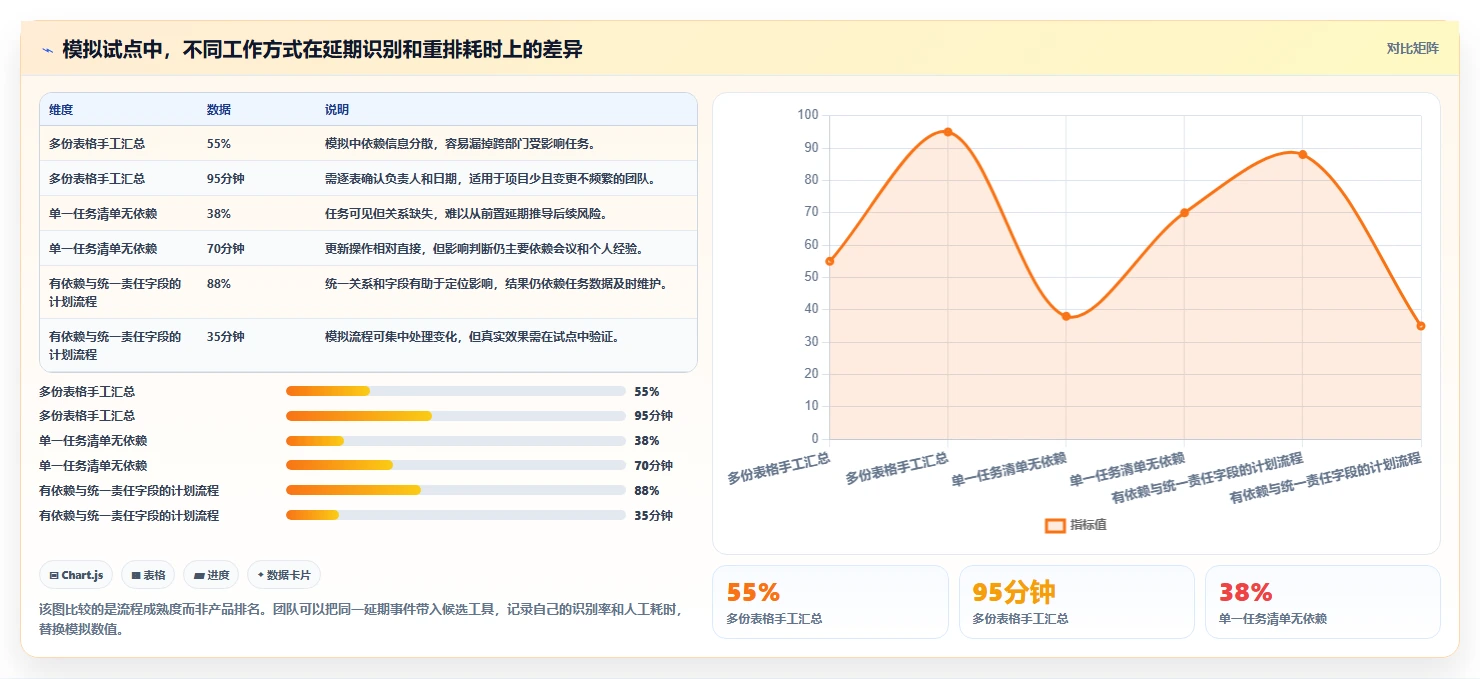1480x679 pixels.
Task: Click the 指标值 legend text
Action: (1088, 525)
